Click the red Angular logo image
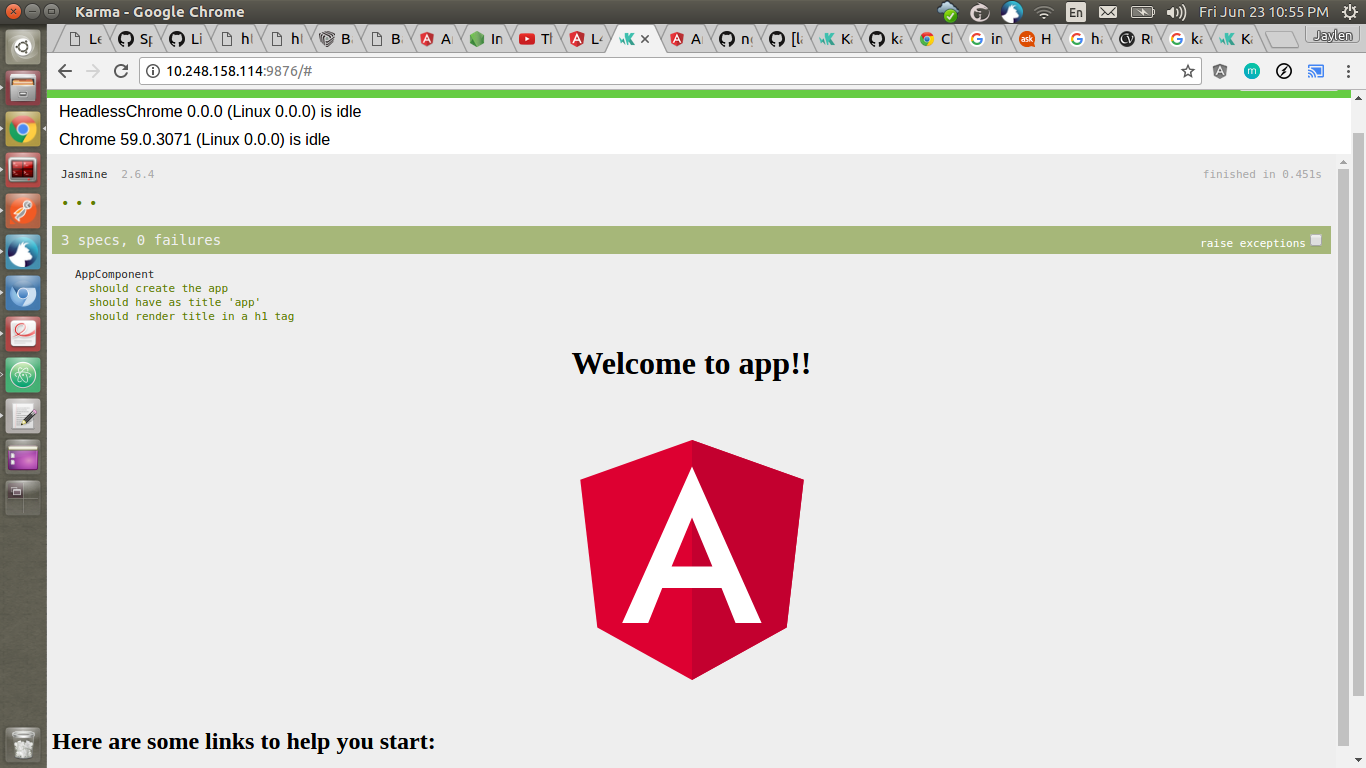This screenshot has height=768, width=1366. tap(692, 560)
